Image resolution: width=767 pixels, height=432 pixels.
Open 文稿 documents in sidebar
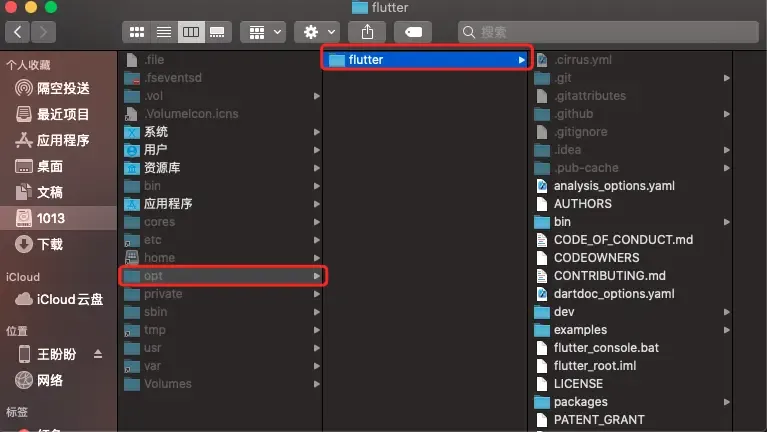click(x=59, y=192)
